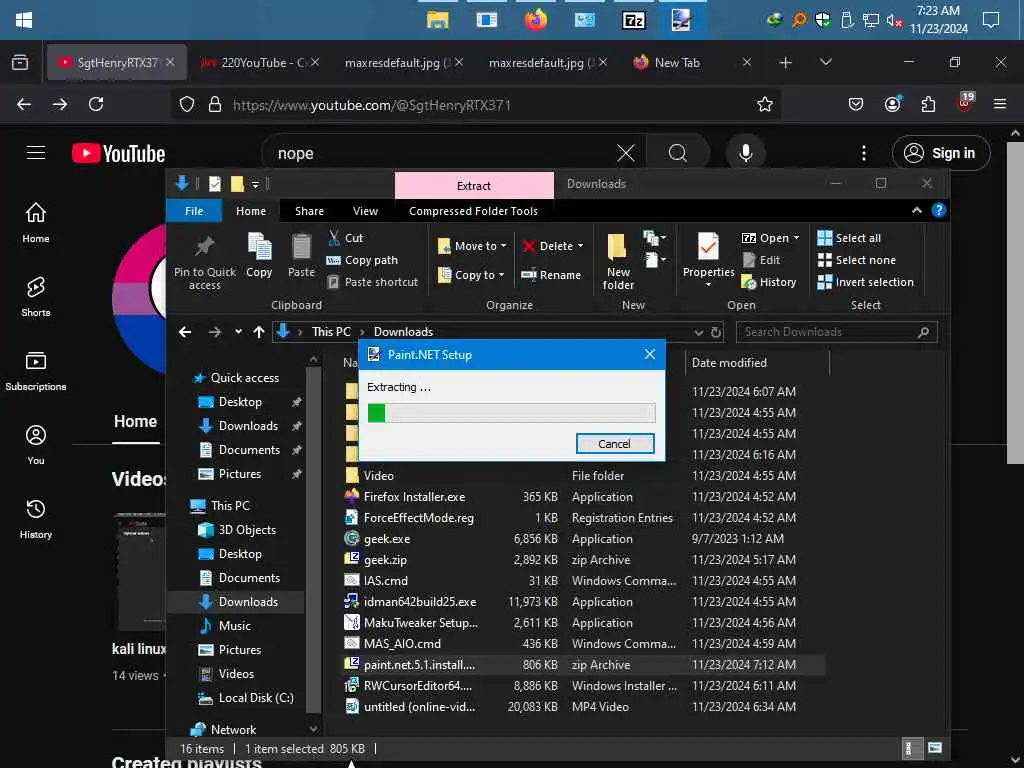The width and height of the screenshot is (1024, 768).
Task: Open 7-Zip from the taskbar
Action: click(x=633, y=20)
